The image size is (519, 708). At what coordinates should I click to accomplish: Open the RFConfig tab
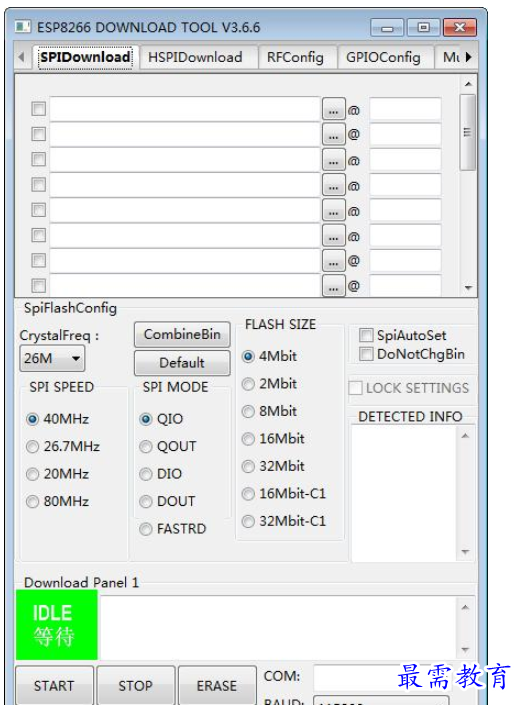click(x=295, y=57)
